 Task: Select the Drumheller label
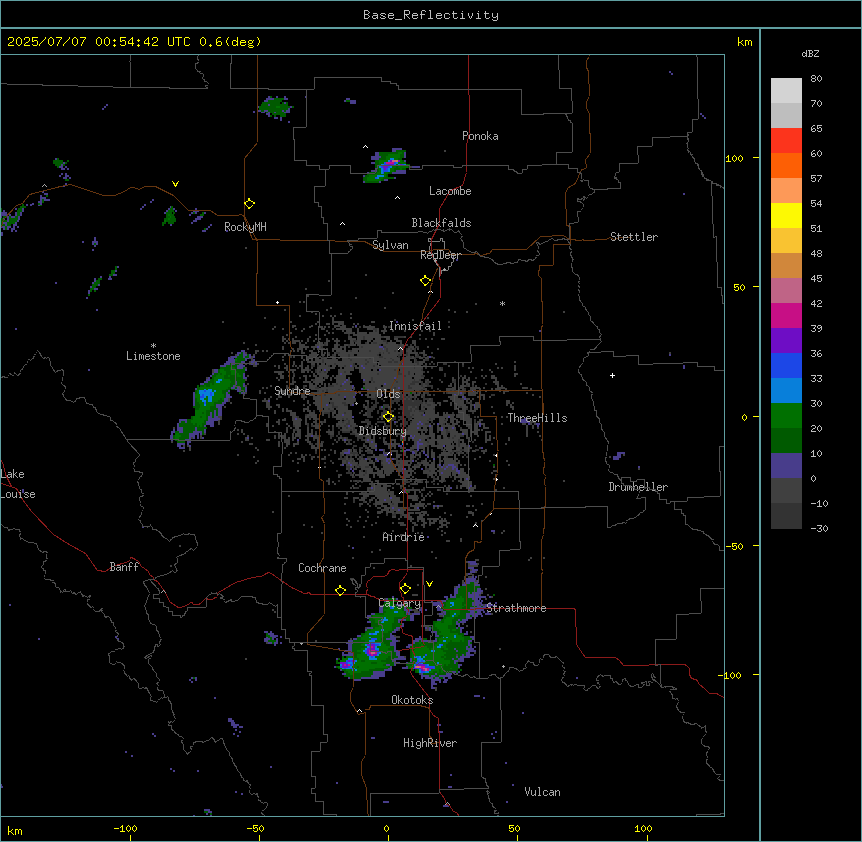pos(638,487)
